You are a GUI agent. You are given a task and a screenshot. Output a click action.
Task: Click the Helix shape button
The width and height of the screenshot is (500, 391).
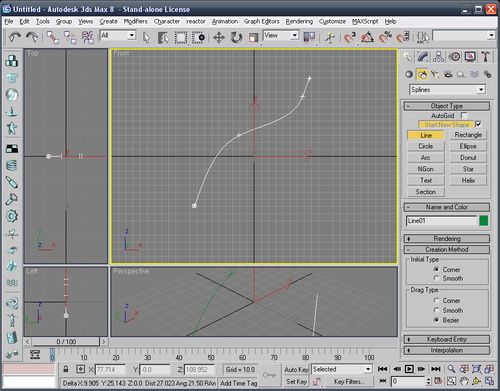pos(468,180)
